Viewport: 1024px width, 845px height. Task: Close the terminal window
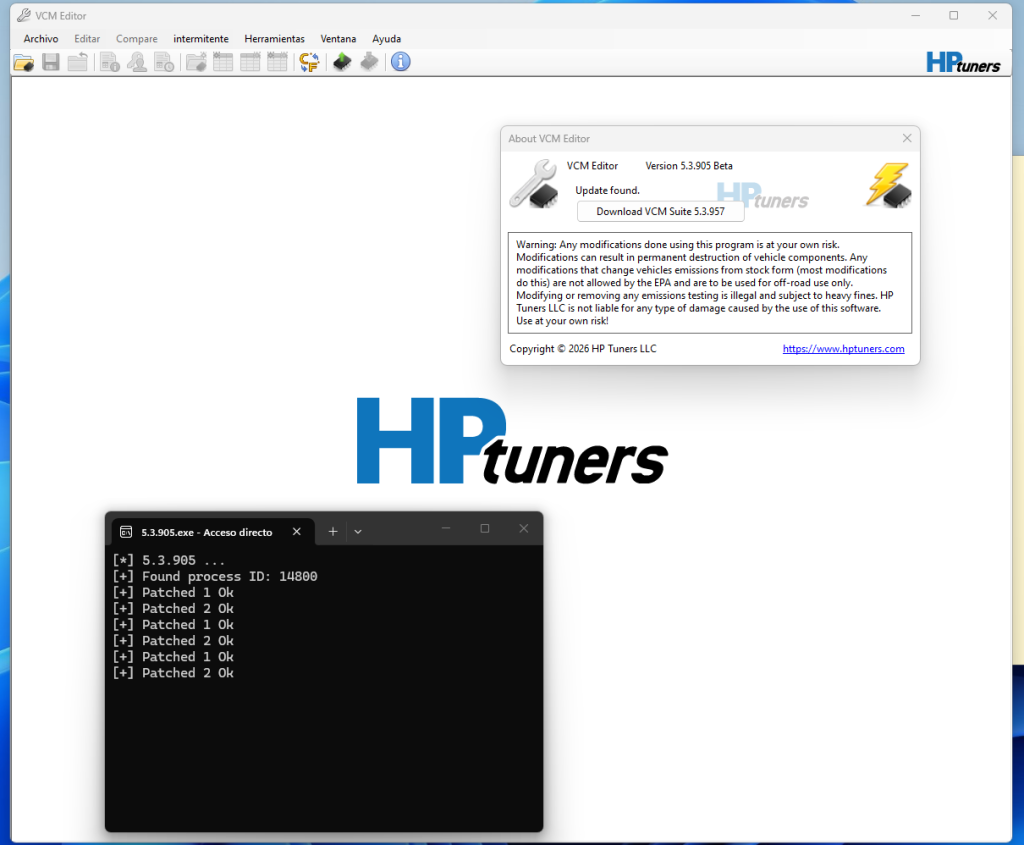(524, 528)
